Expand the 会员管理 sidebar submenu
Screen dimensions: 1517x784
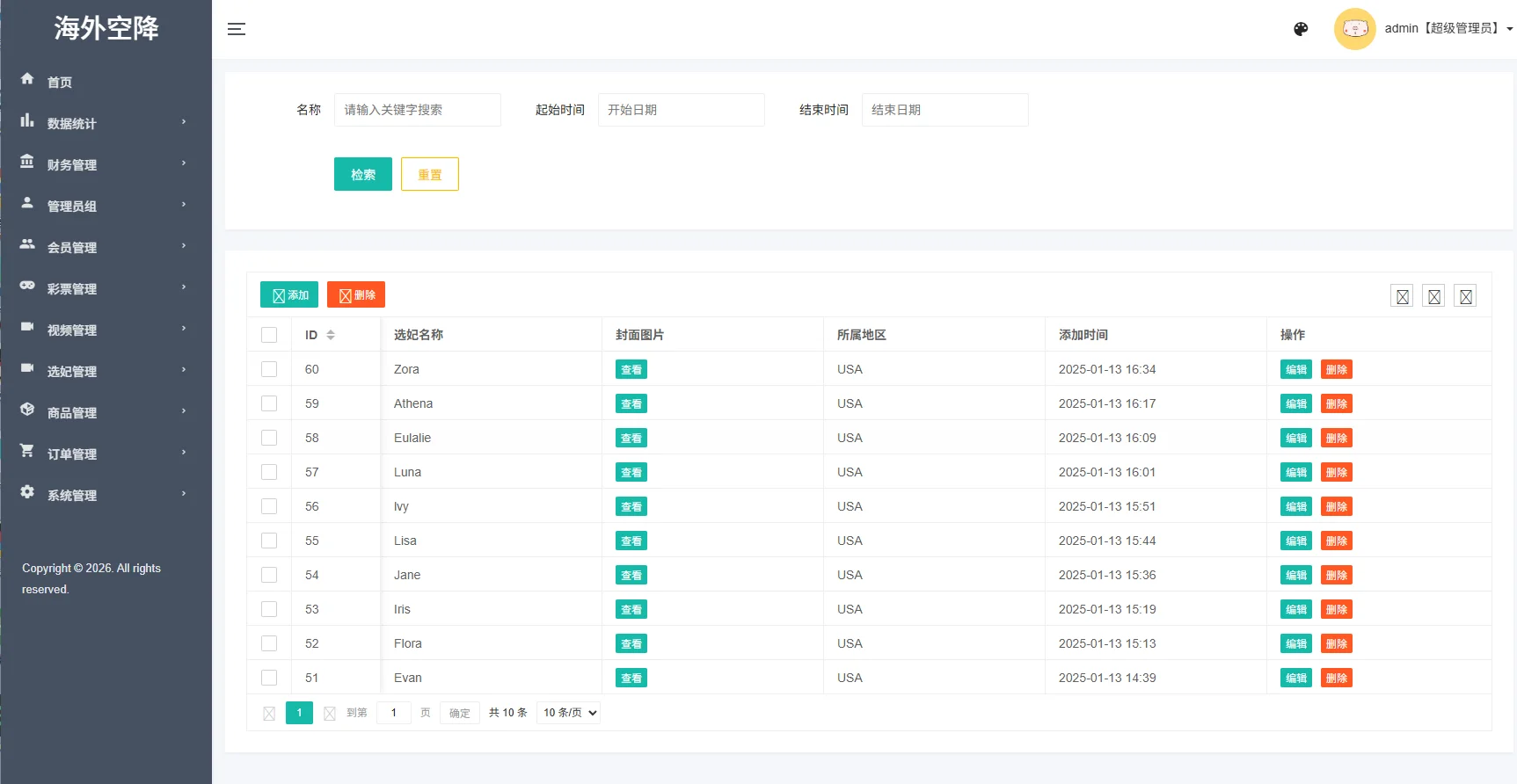click(106, 247)
